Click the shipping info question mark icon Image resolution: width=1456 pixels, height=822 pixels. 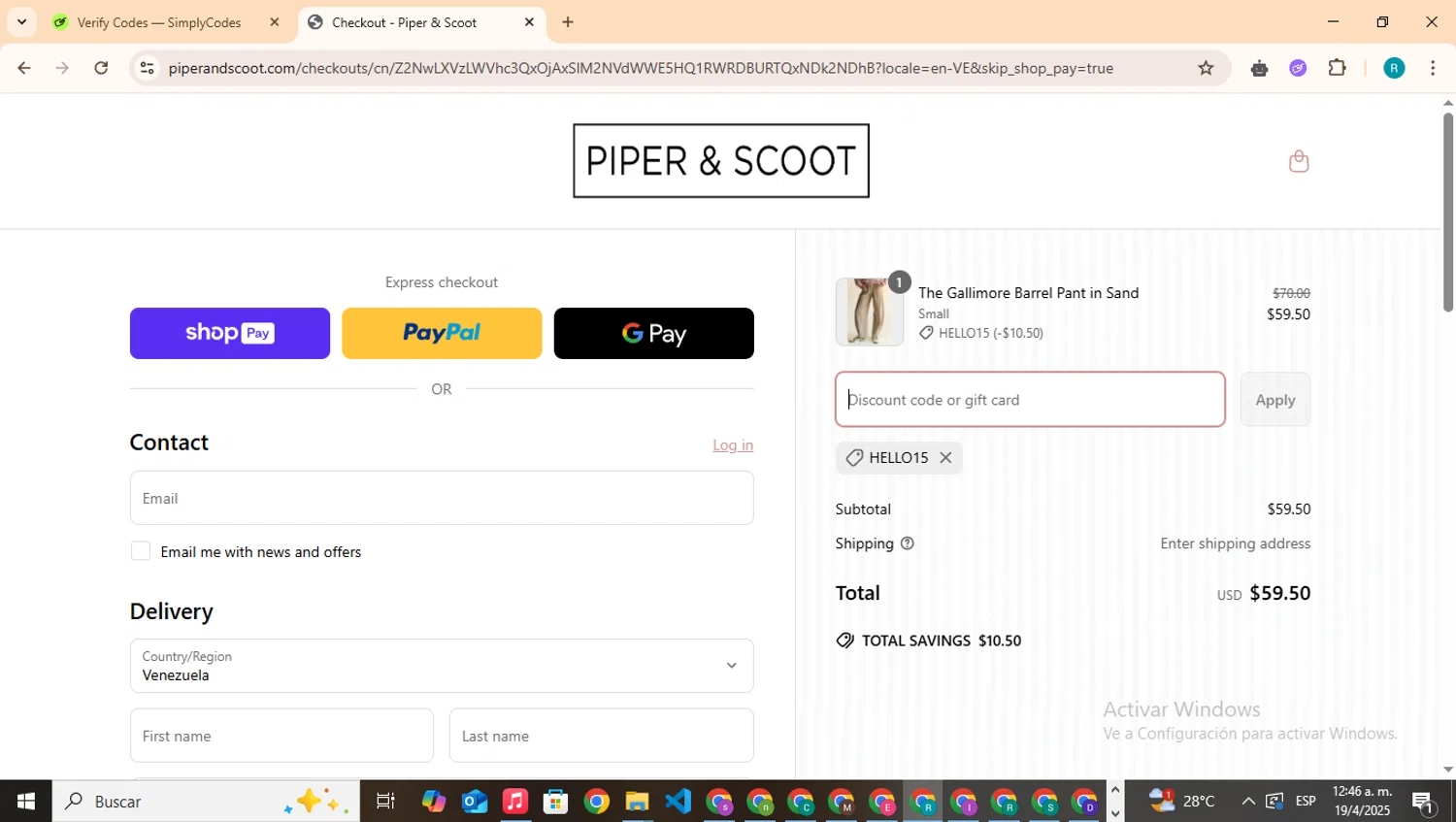point(908,543)
